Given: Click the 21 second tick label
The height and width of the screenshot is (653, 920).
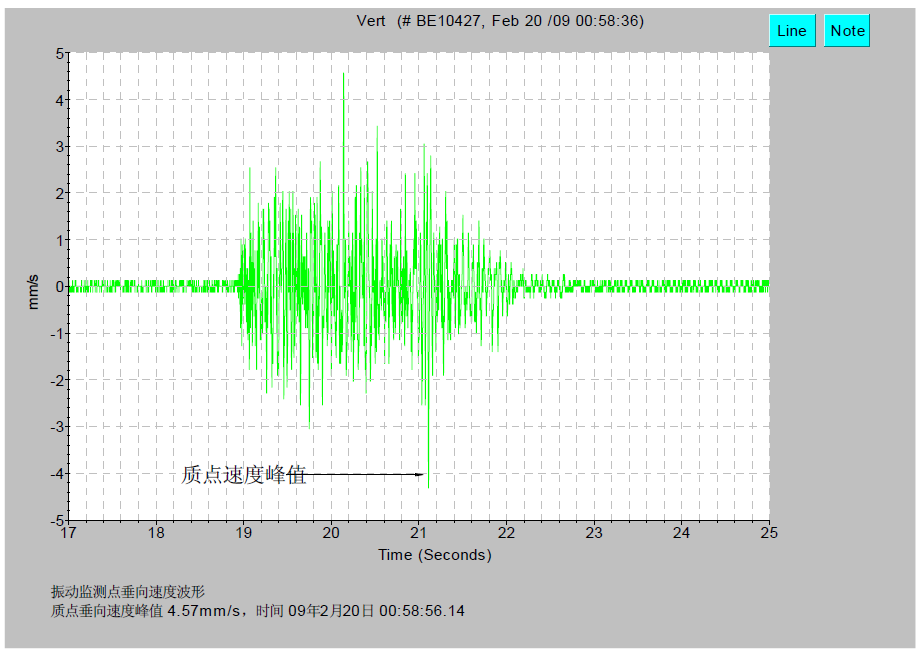Looking at the screenshot, I should (419, 532).
